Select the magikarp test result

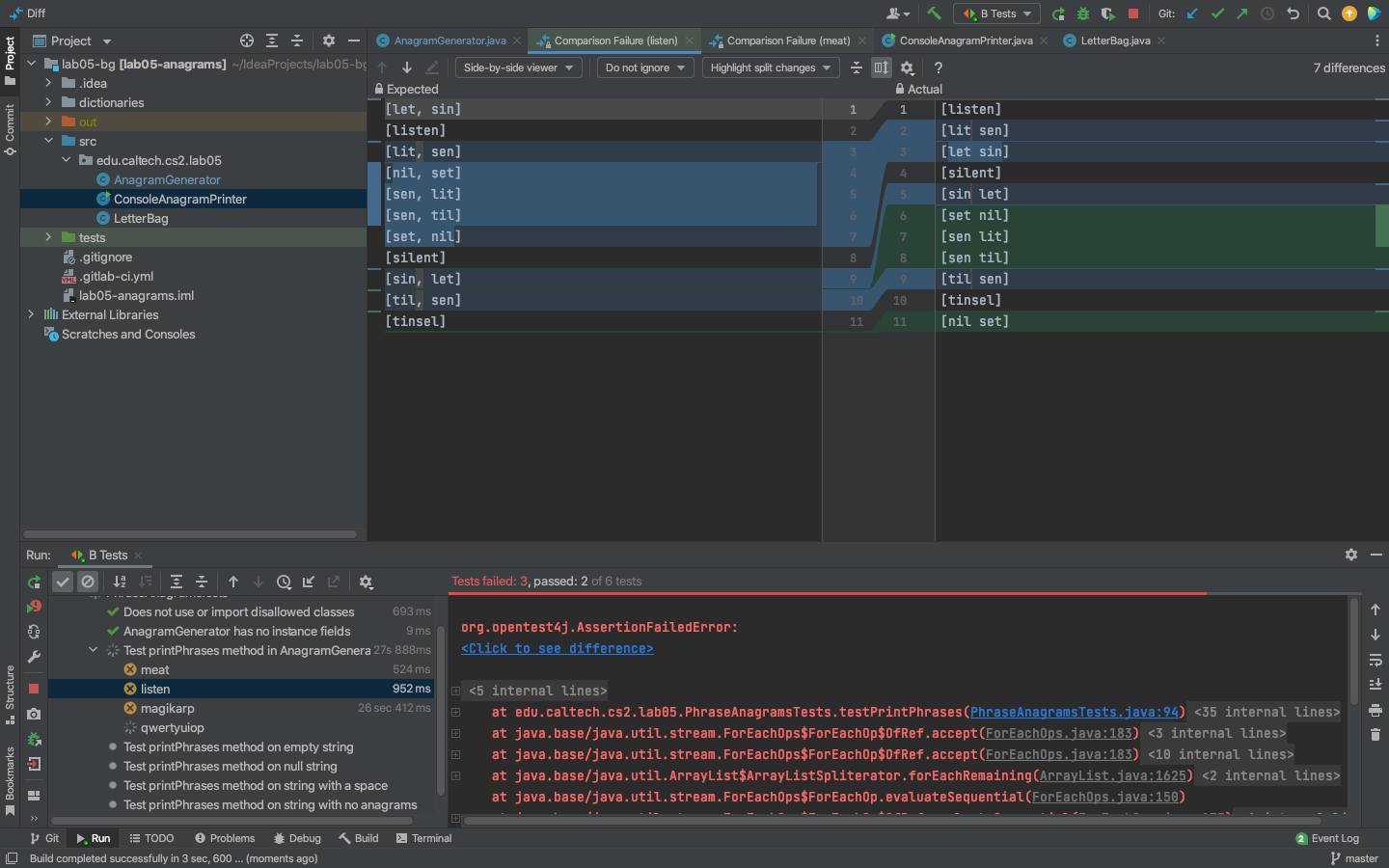click(x=167, y=708)
